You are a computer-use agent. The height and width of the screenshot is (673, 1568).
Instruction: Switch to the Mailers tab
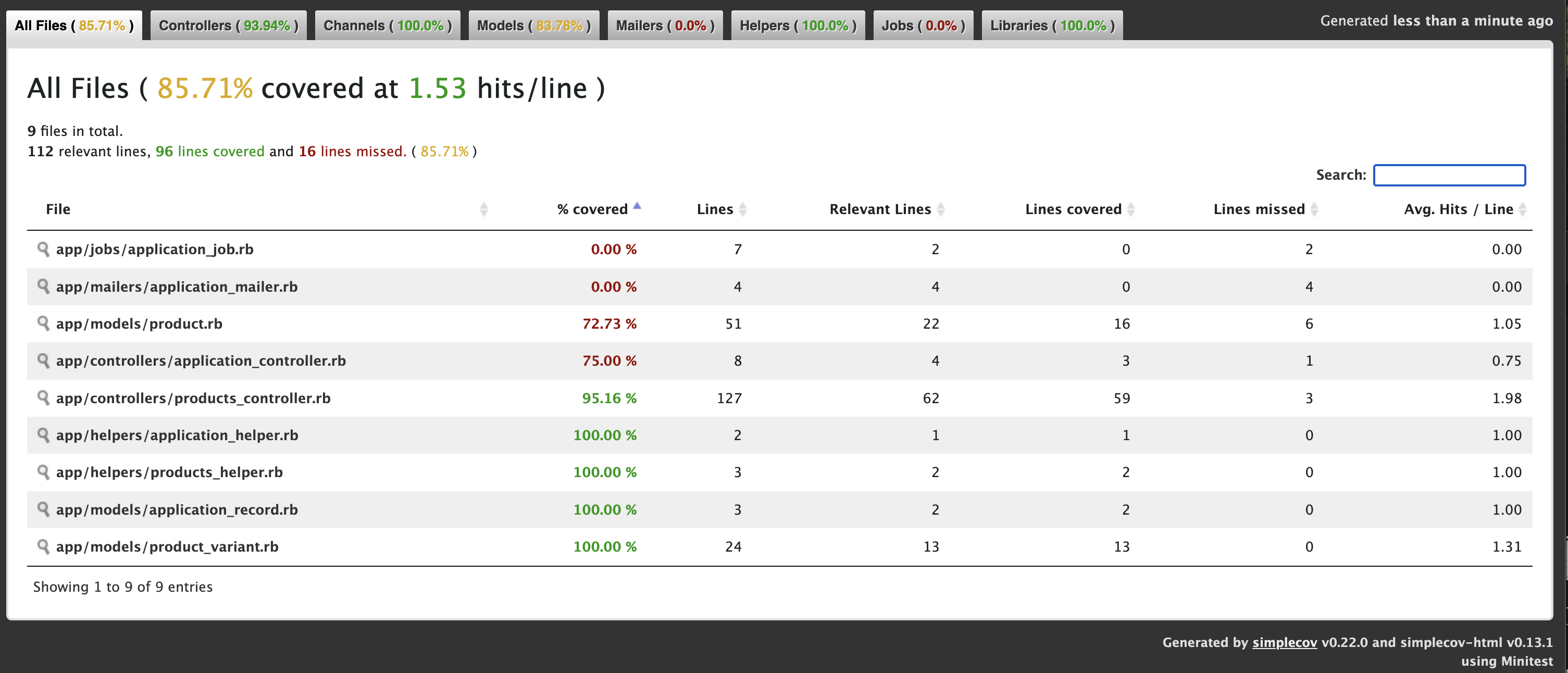tap(665, 26)
